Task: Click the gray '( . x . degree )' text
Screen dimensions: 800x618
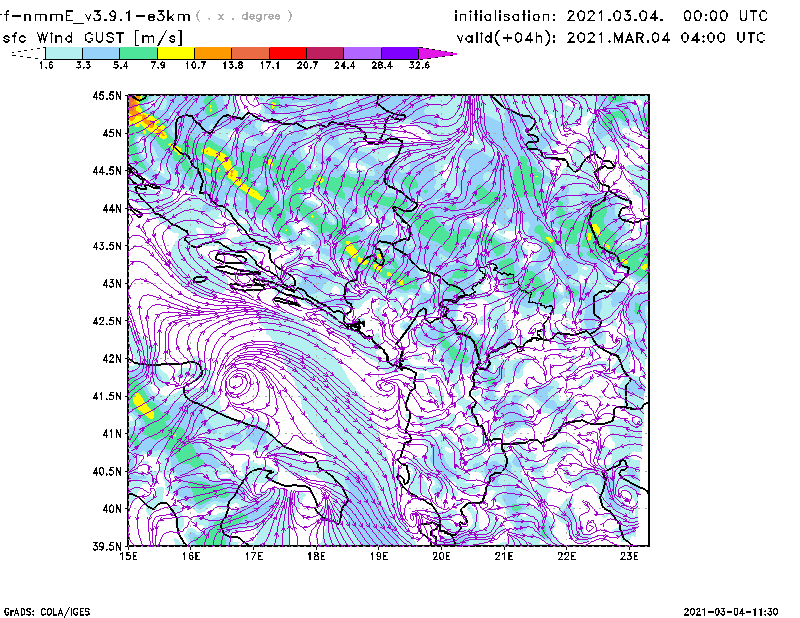Action: 244,17
